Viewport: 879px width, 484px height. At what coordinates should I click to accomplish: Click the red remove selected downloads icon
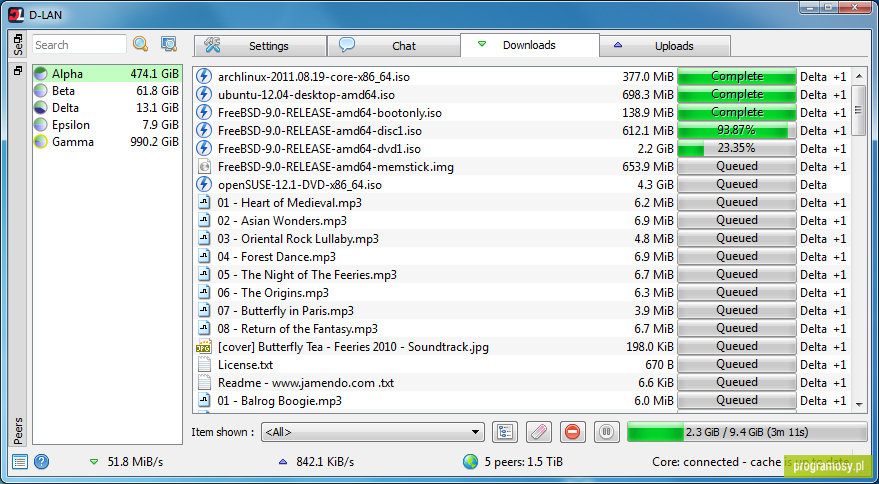coord(572,432)
